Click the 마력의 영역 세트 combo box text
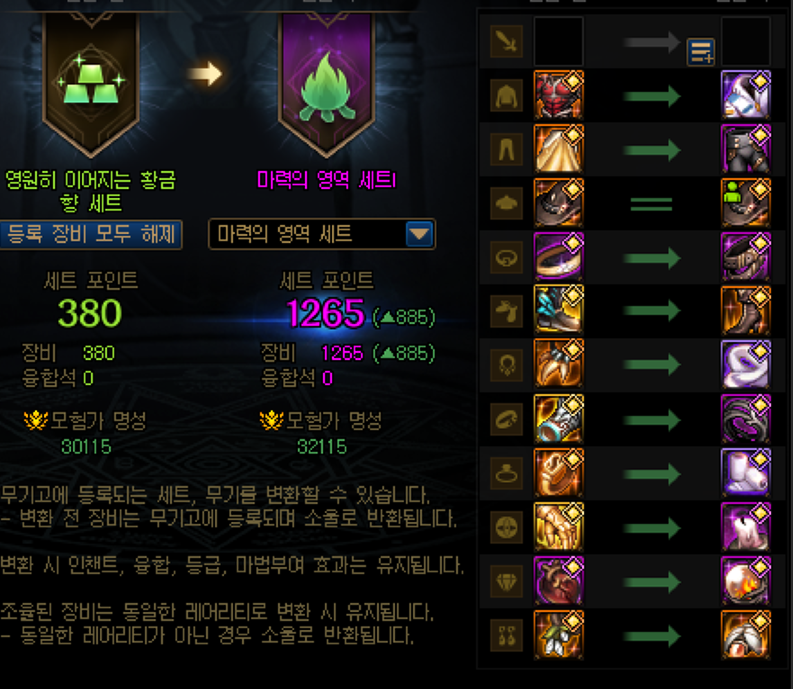The height and width of the screenshot is (689, 793). [284, 234]
